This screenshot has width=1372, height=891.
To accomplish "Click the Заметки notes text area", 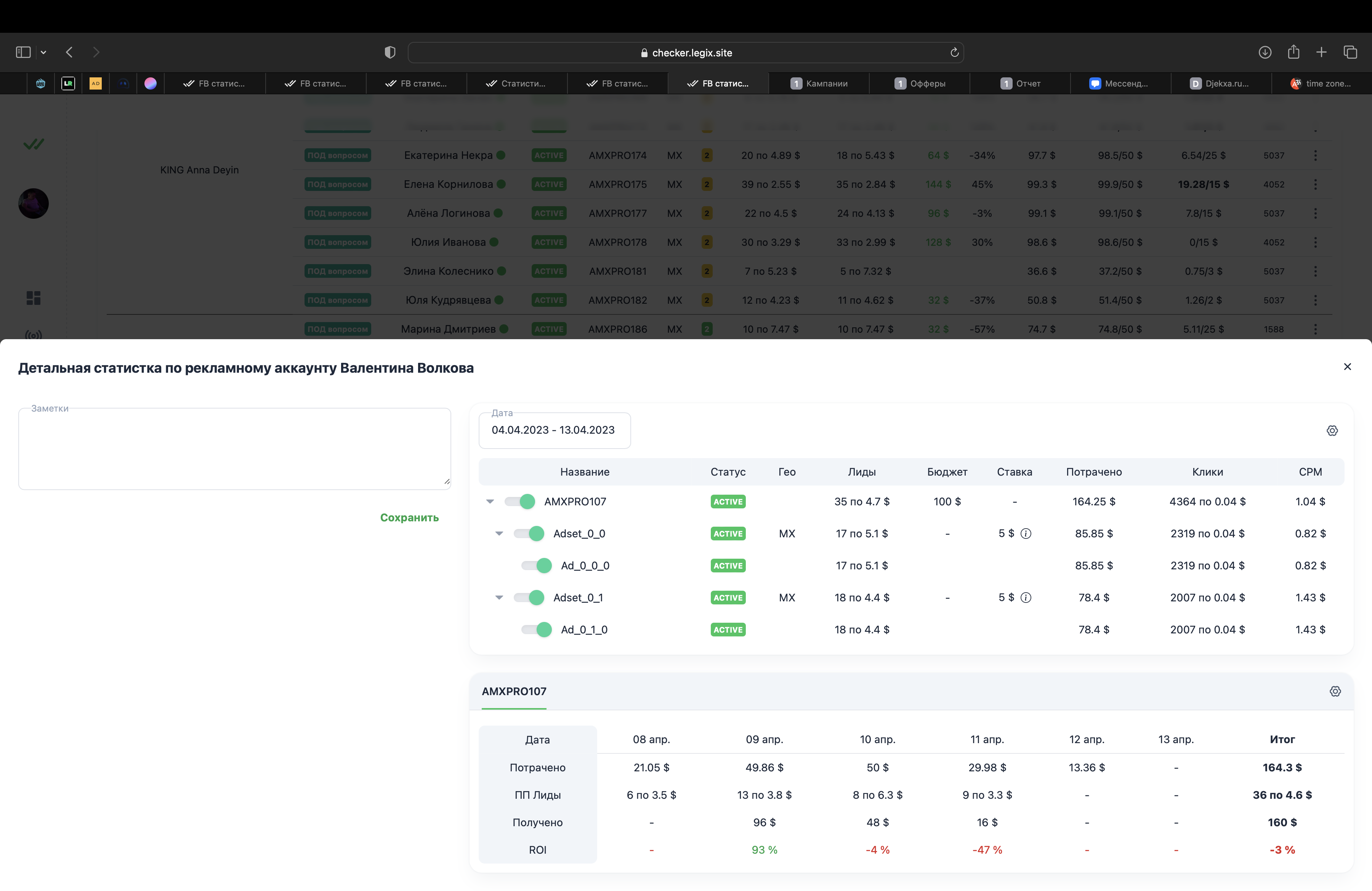I will [x=235, y=449].
